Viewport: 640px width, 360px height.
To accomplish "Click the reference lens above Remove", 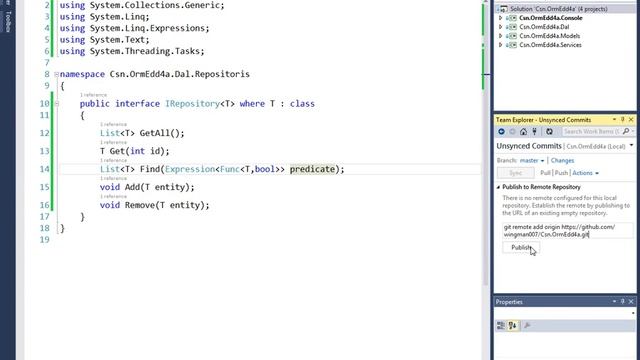I will pos(113,196).
